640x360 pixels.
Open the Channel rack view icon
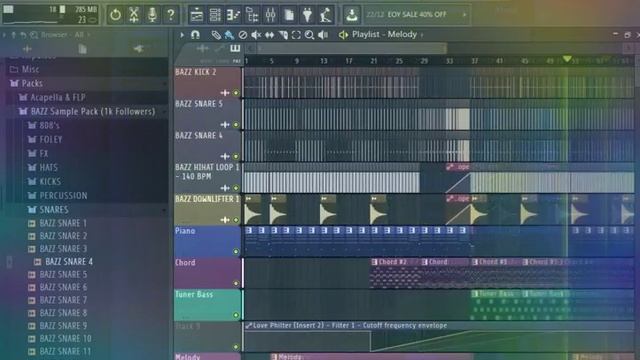pos(215,15)
